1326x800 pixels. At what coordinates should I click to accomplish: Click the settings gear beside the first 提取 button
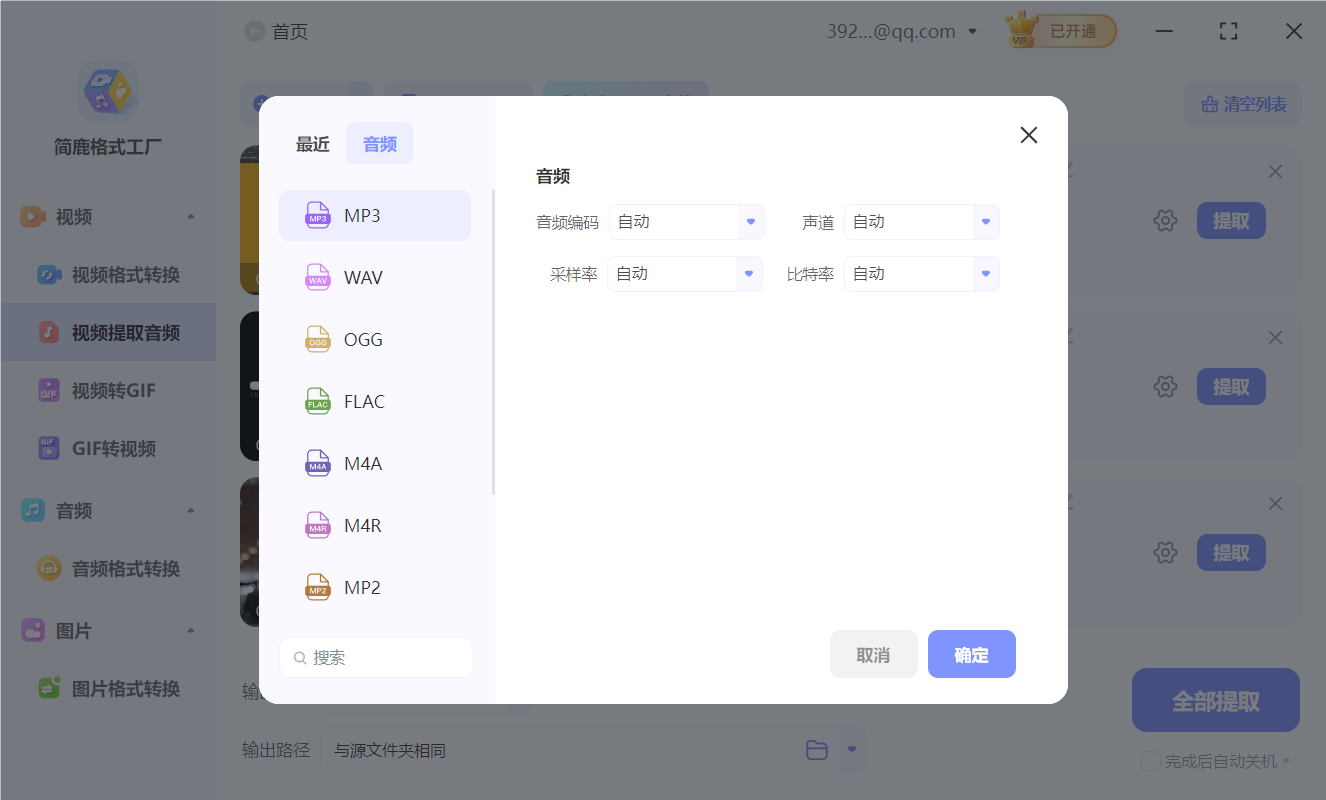tap(1165, 220)
